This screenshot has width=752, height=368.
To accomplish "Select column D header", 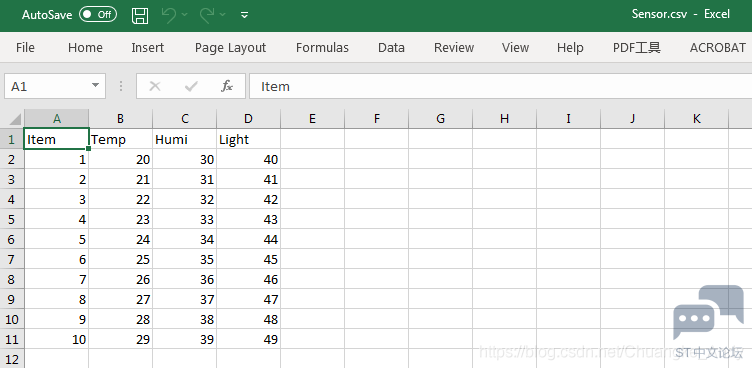I will click(248, 119).
